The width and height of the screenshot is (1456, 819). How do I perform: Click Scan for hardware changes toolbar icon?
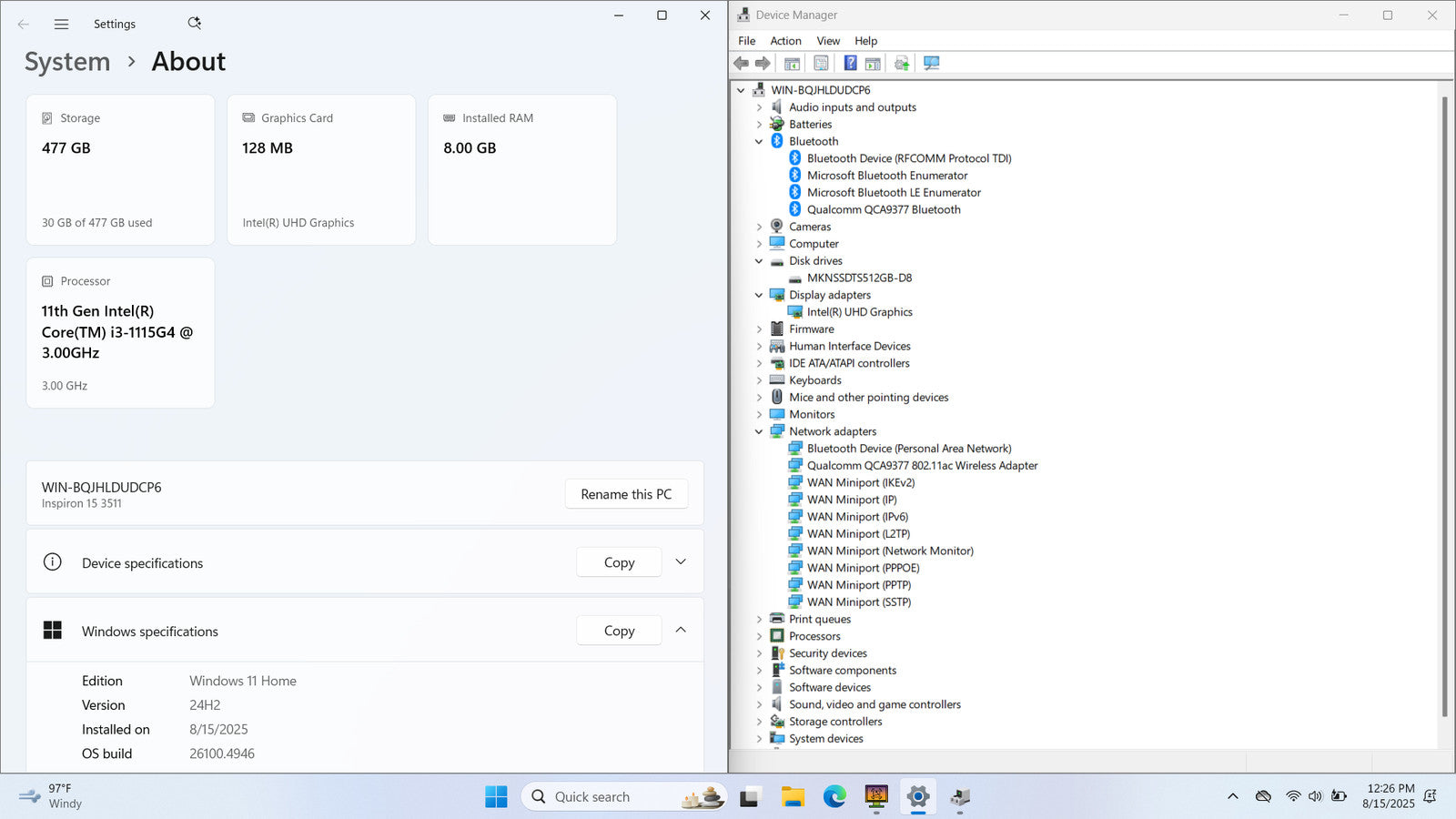(x=931, y=63)
